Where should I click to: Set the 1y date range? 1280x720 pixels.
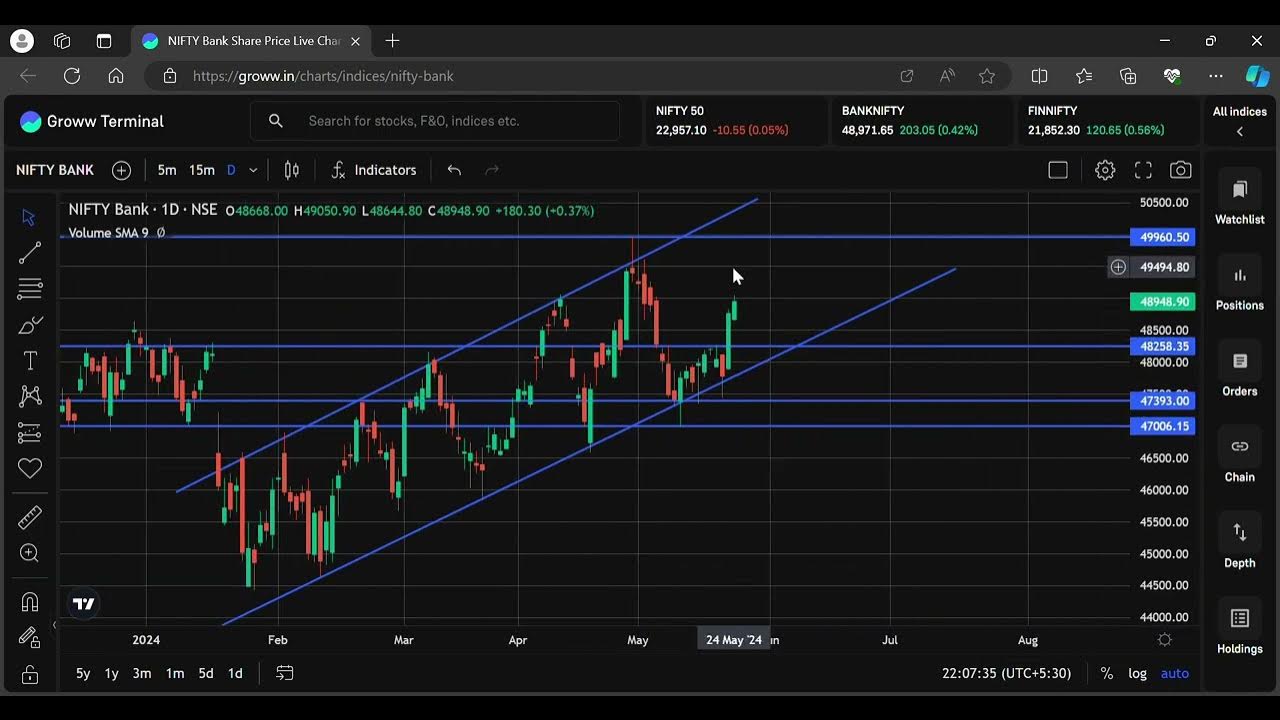[x=112, y=673]
